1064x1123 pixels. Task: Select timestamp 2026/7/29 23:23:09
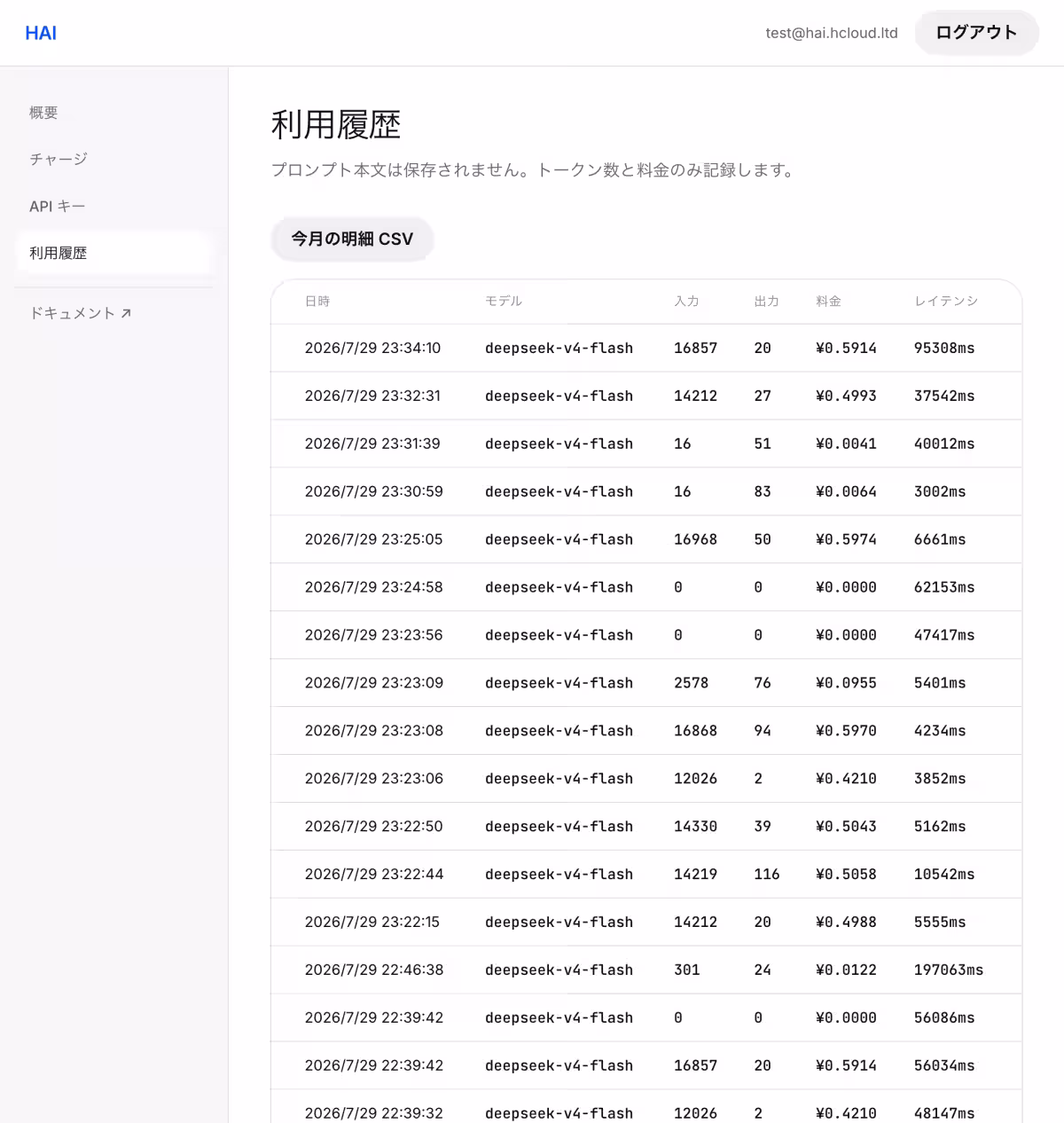coord(373,683)
